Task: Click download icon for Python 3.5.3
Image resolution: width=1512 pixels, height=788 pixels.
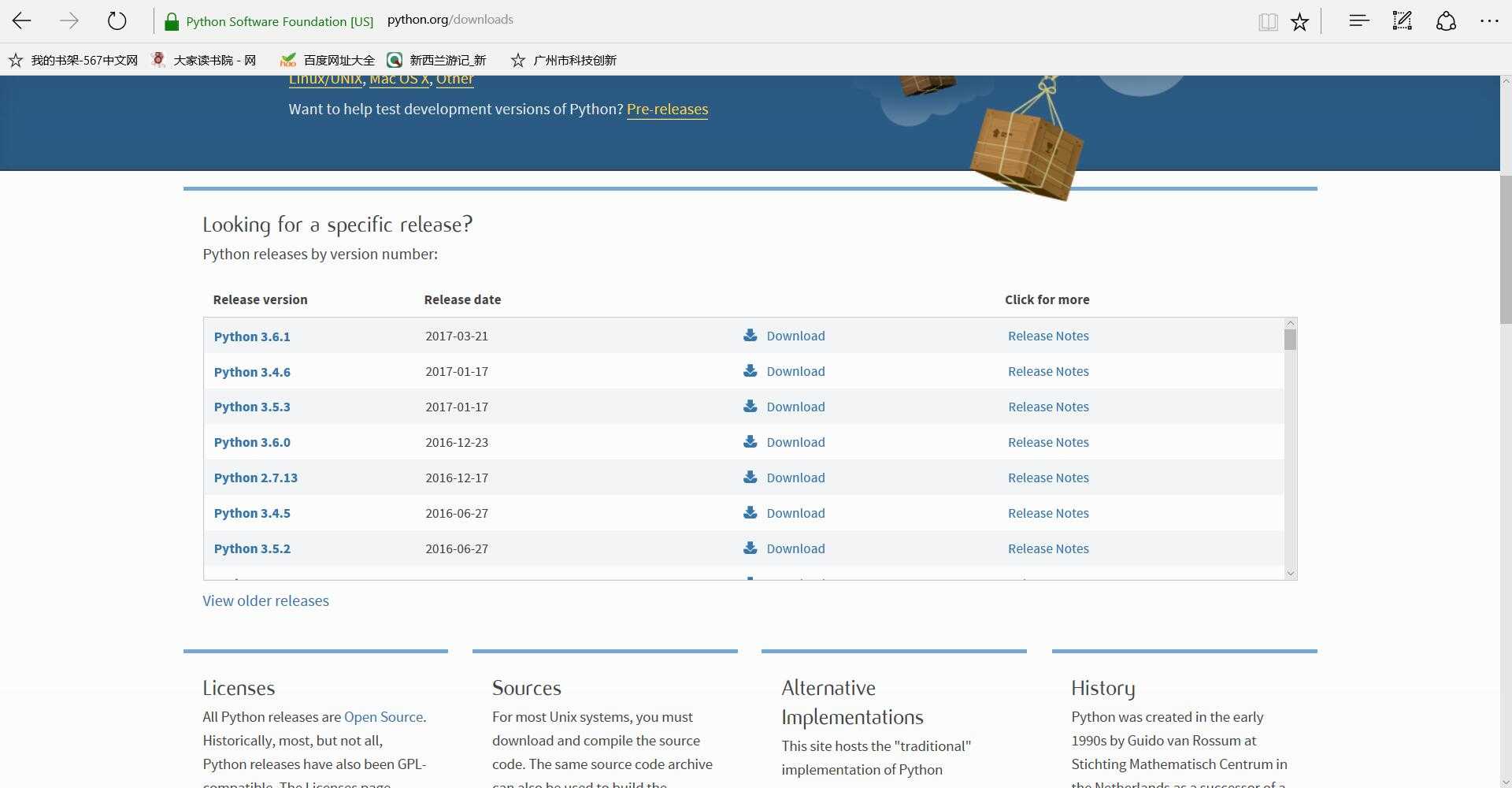Action: click(x=750, y=406)
